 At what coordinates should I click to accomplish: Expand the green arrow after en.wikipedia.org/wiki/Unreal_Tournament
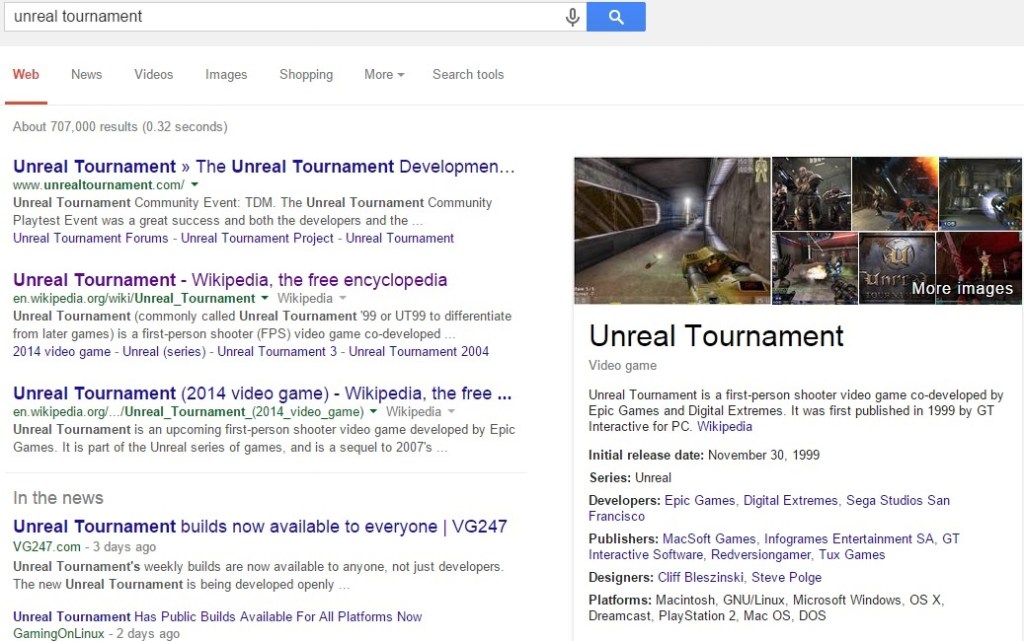pyautogui.click(x=265, y=298)
